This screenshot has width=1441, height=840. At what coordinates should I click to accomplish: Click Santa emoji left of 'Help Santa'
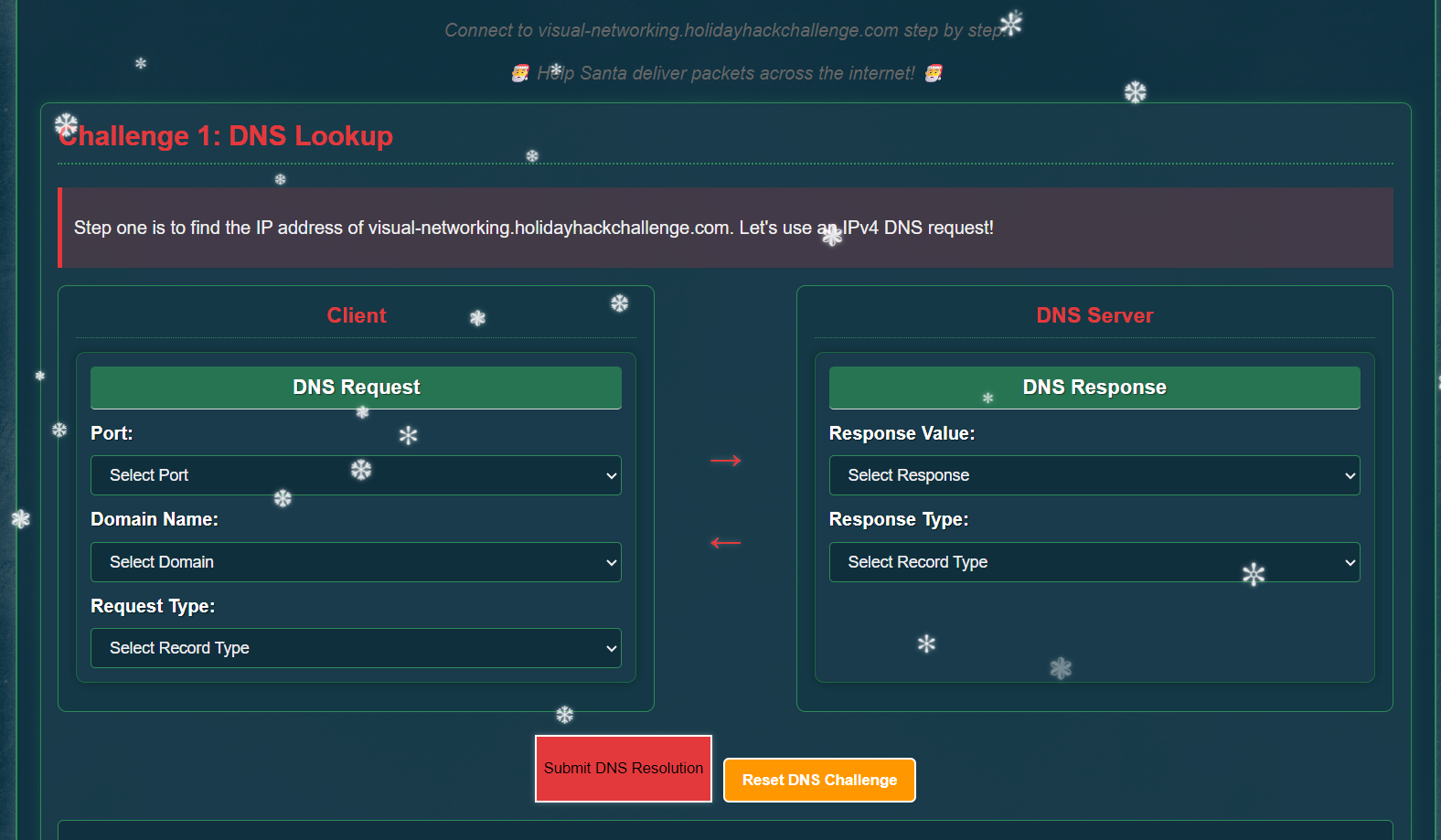pos(520,73)
